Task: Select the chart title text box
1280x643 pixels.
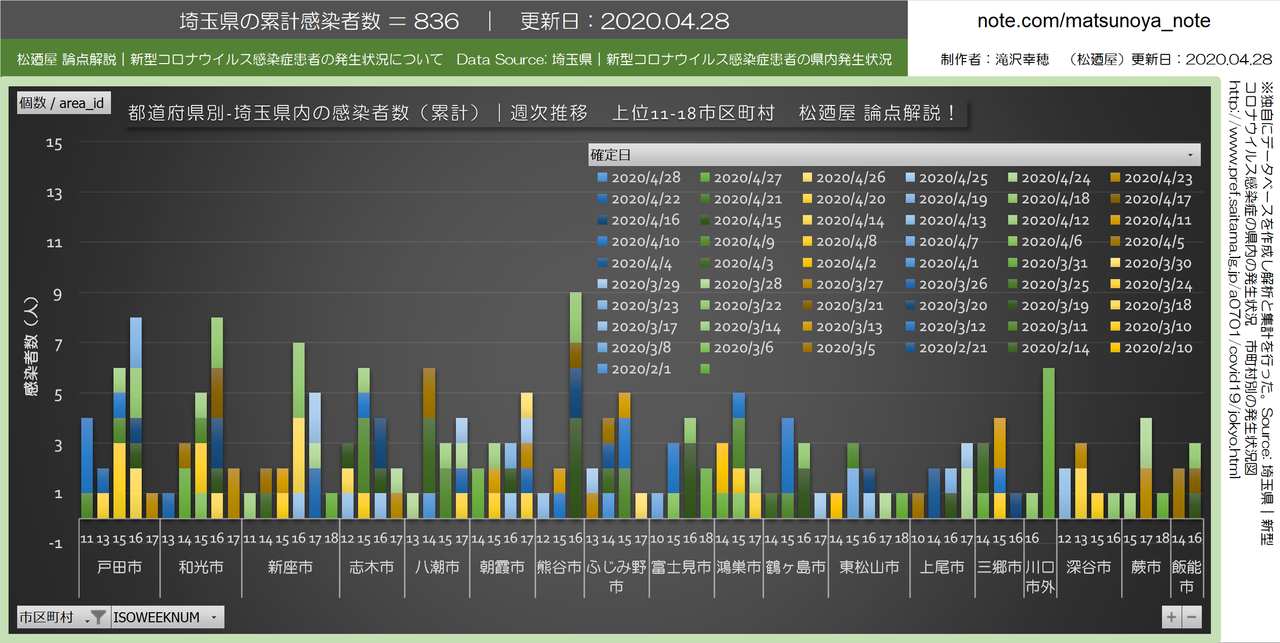Action: [x=542, y=113]
